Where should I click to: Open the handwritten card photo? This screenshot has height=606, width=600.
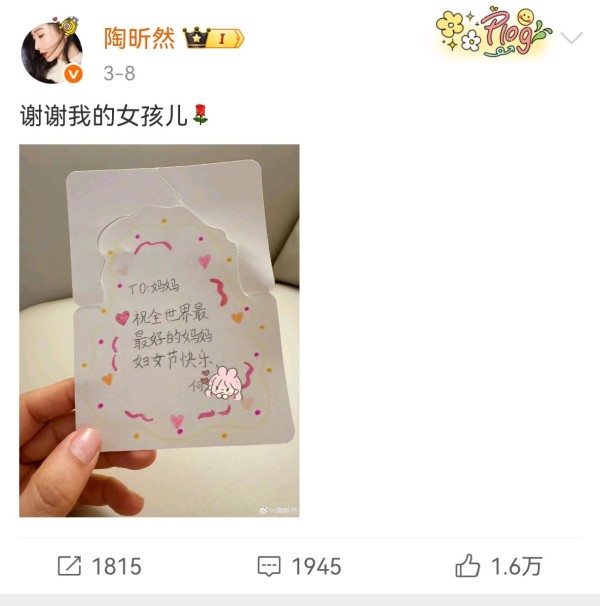tap(159, 330)
